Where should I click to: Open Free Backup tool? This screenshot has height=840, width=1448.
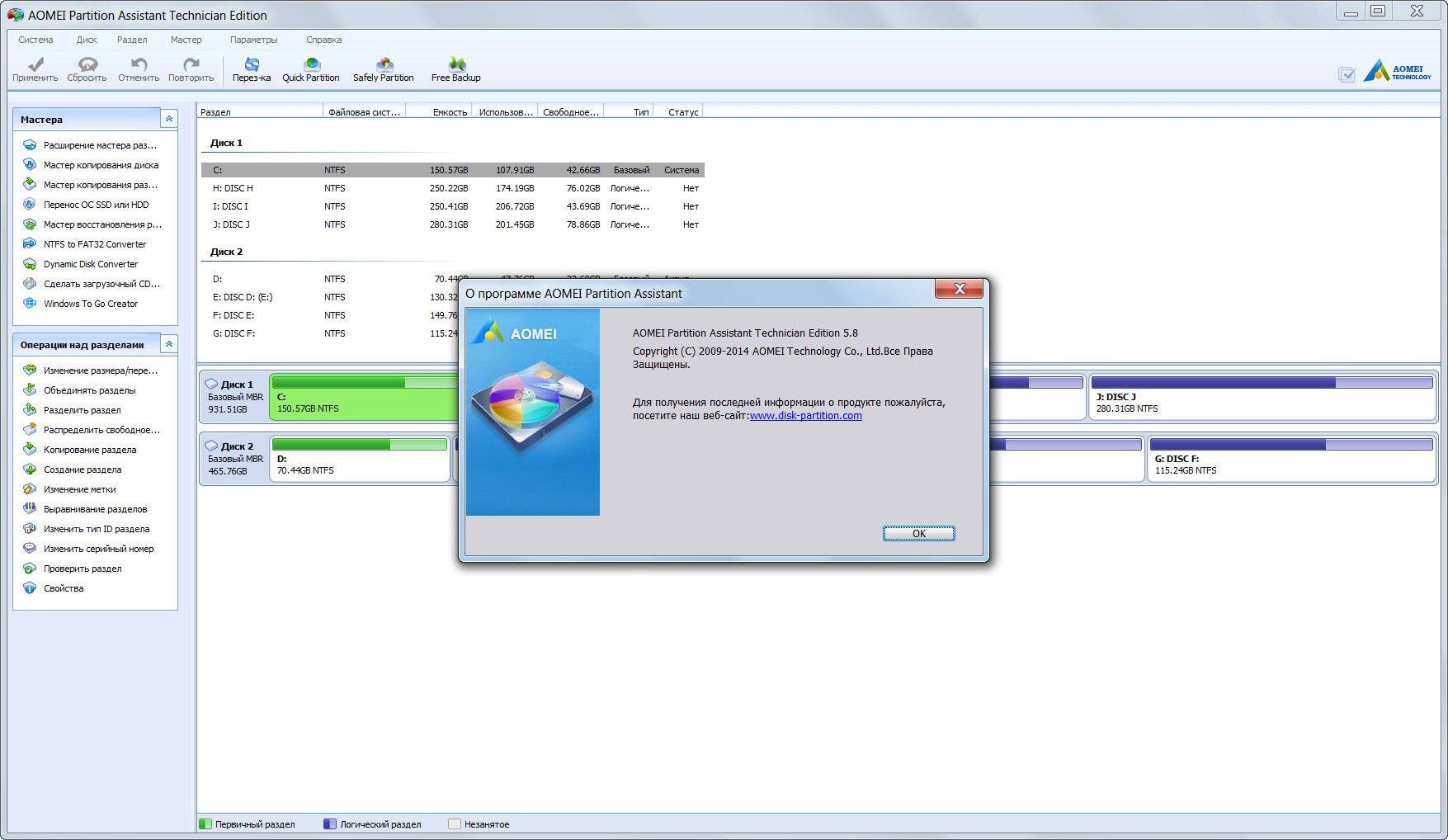point(456,68)
